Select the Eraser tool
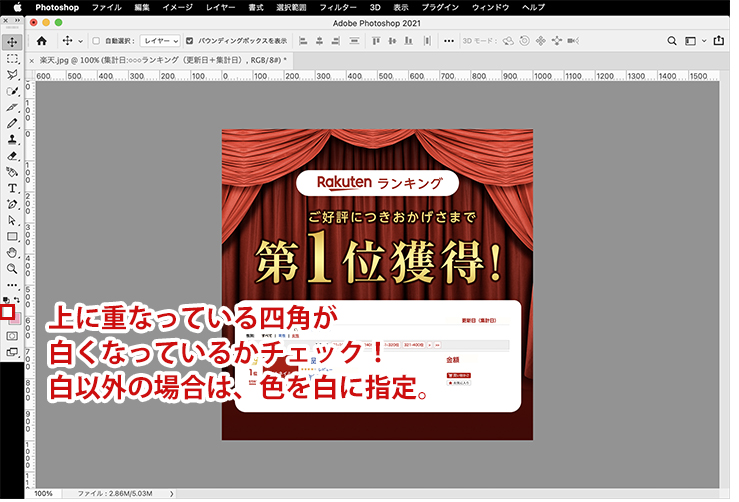 (12, 156)
